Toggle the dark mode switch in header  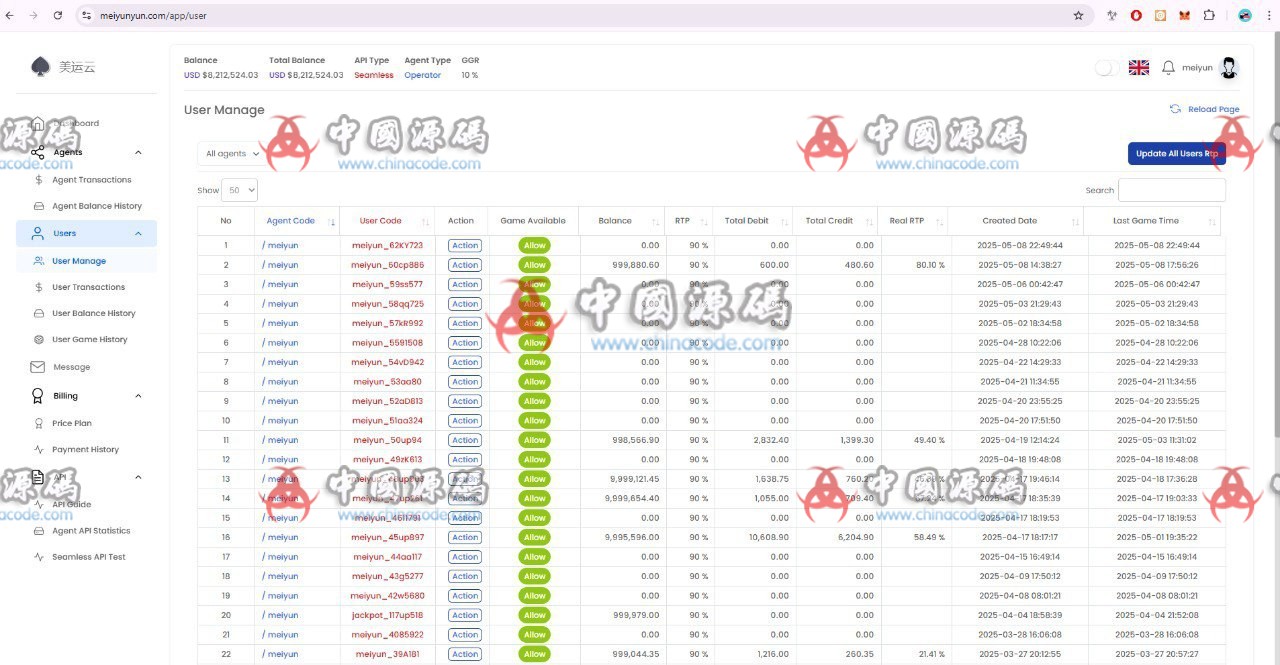point(1107,68)
